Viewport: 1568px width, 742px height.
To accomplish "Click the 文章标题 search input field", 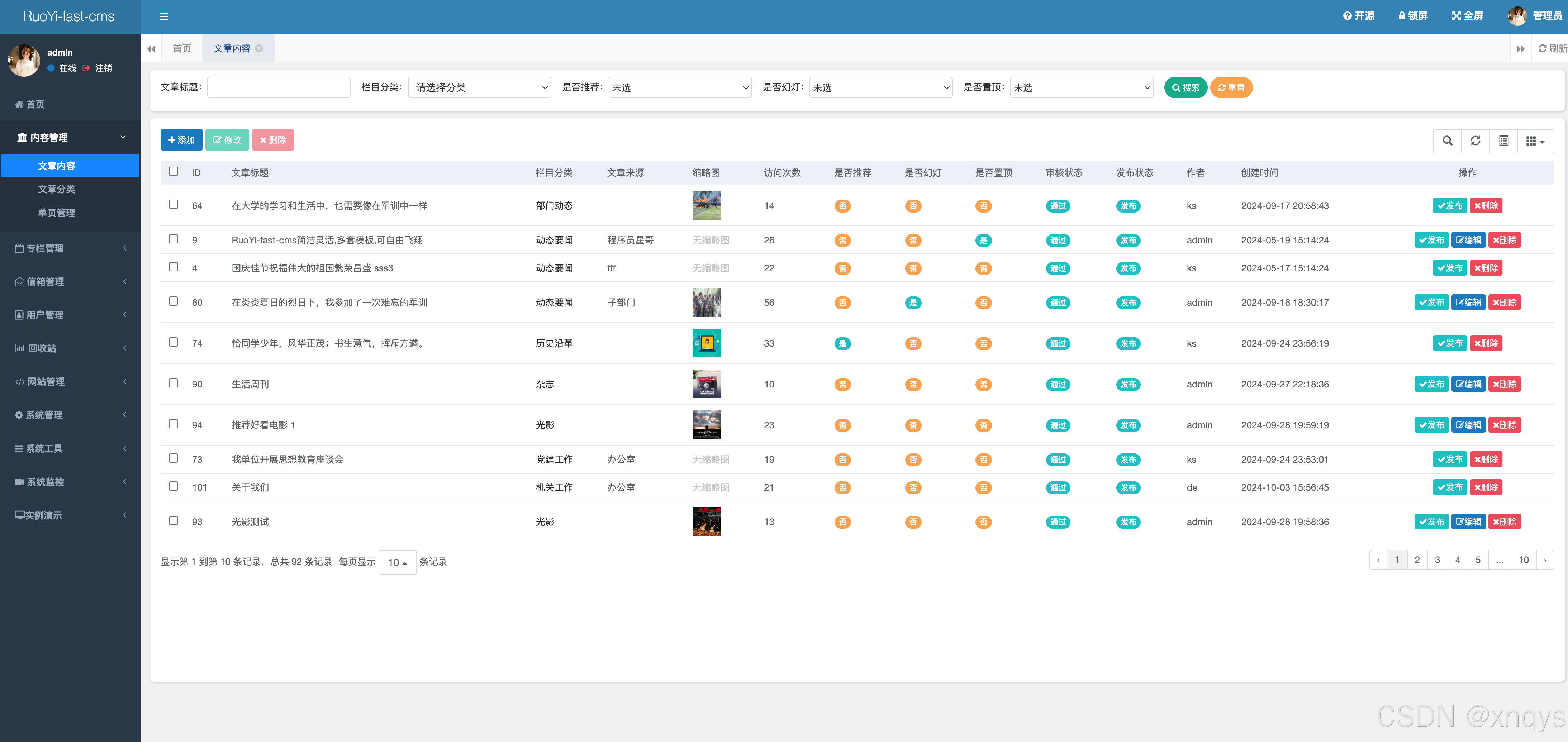I will click(278, 88).
